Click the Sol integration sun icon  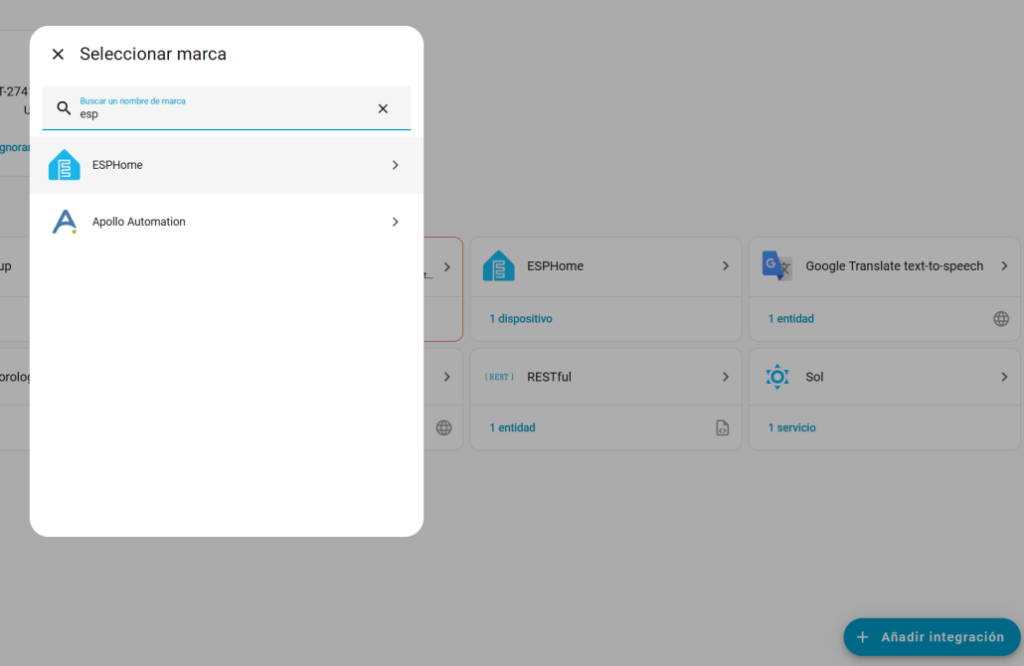click(x=777, y=377)
